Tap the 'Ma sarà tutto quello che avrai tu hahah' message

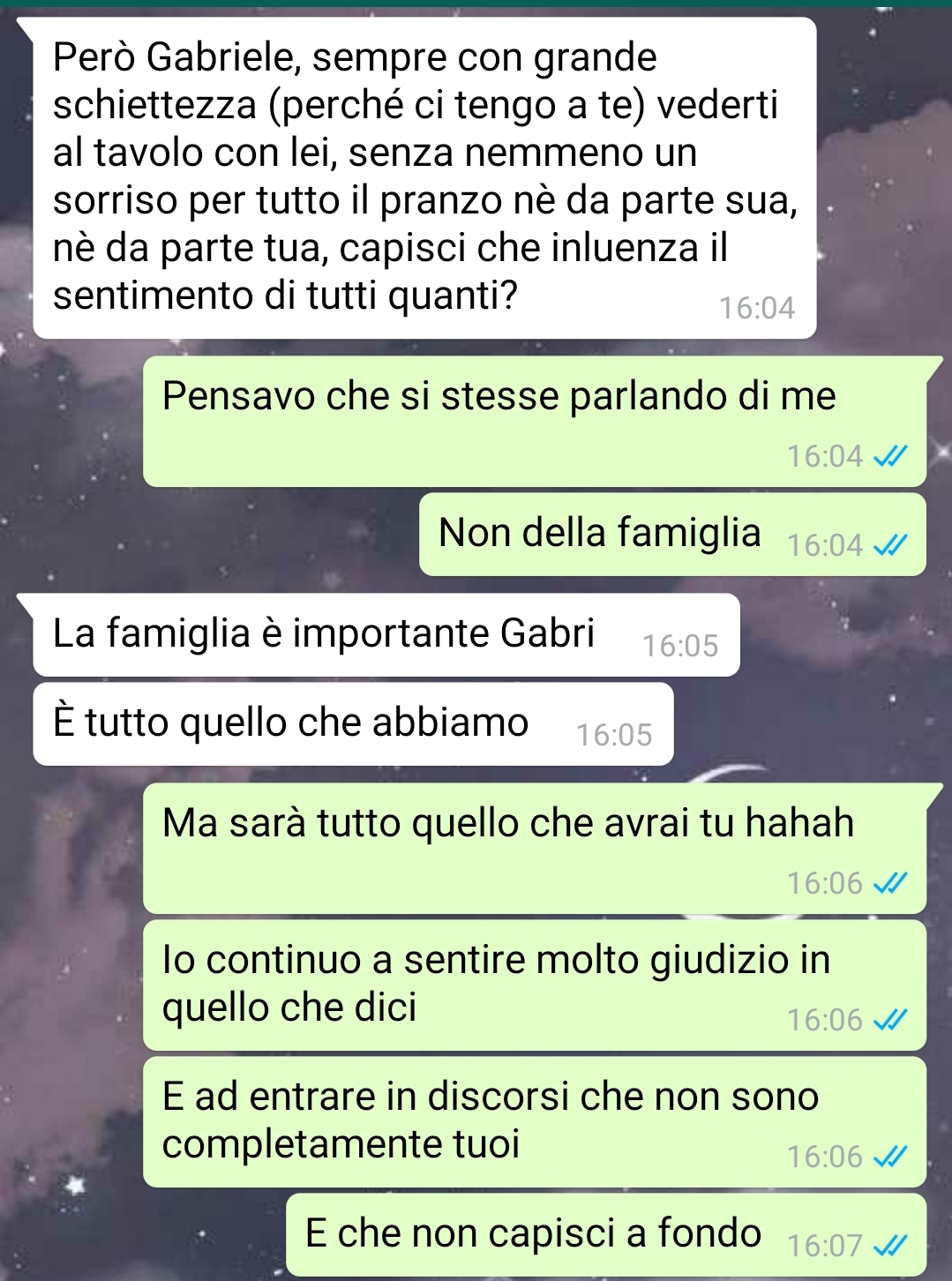(535, 849)
